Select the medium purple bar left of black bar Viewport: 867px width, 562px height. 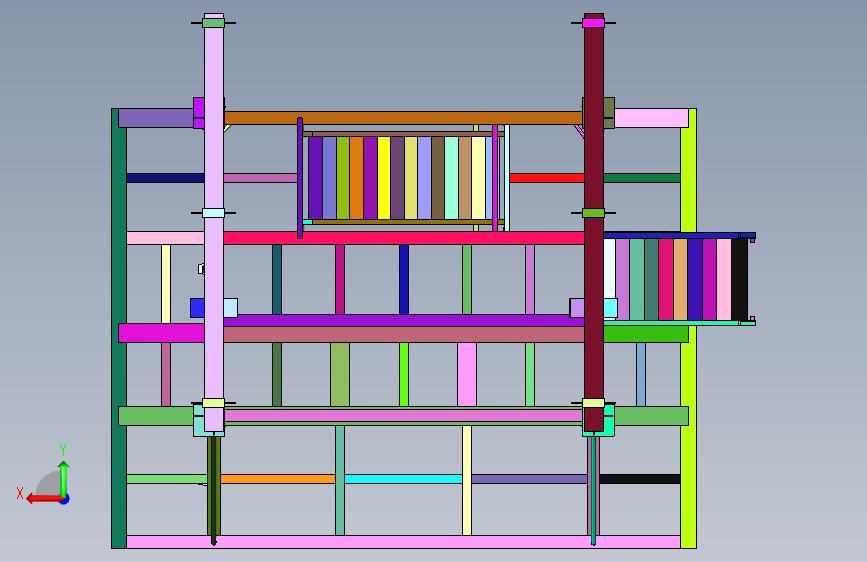(530, 479)
